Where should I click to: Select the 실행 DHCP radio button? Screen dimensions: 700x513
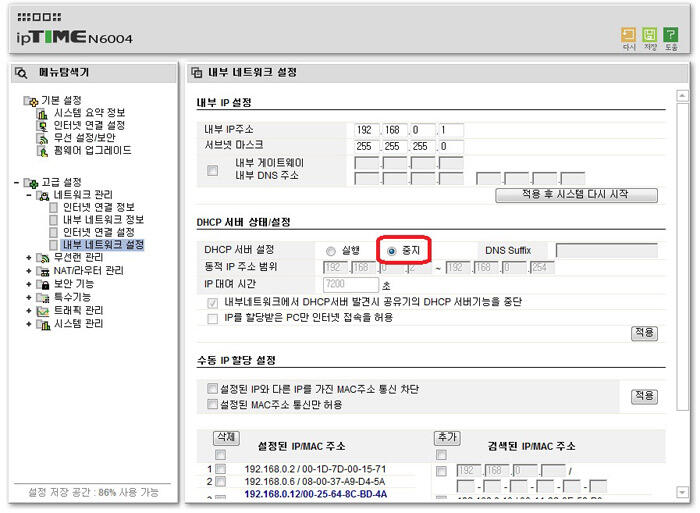pyautogui.click(x=331, y=251)
